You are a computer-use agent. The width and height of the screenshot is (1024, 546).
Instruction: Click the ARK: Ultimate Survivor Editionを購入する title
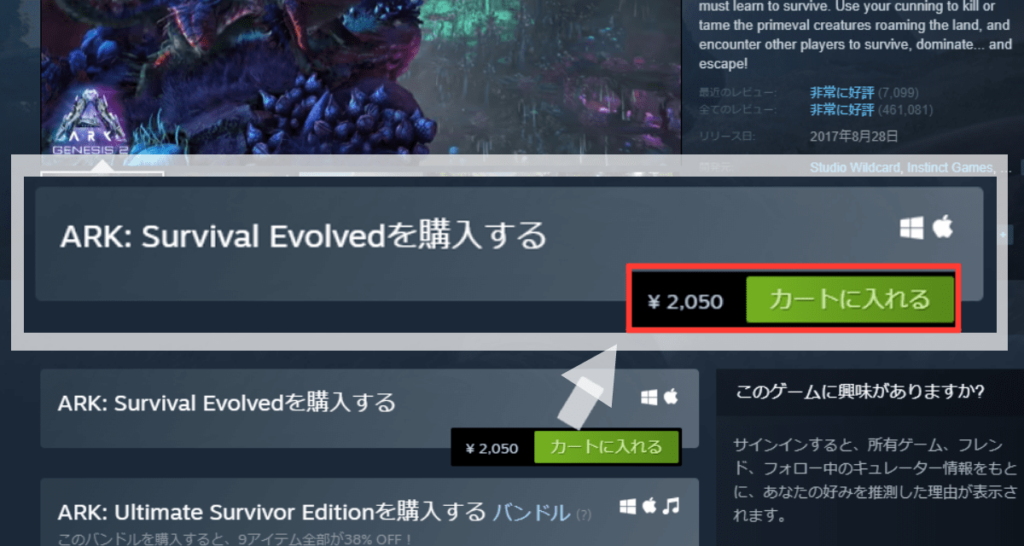272,513
